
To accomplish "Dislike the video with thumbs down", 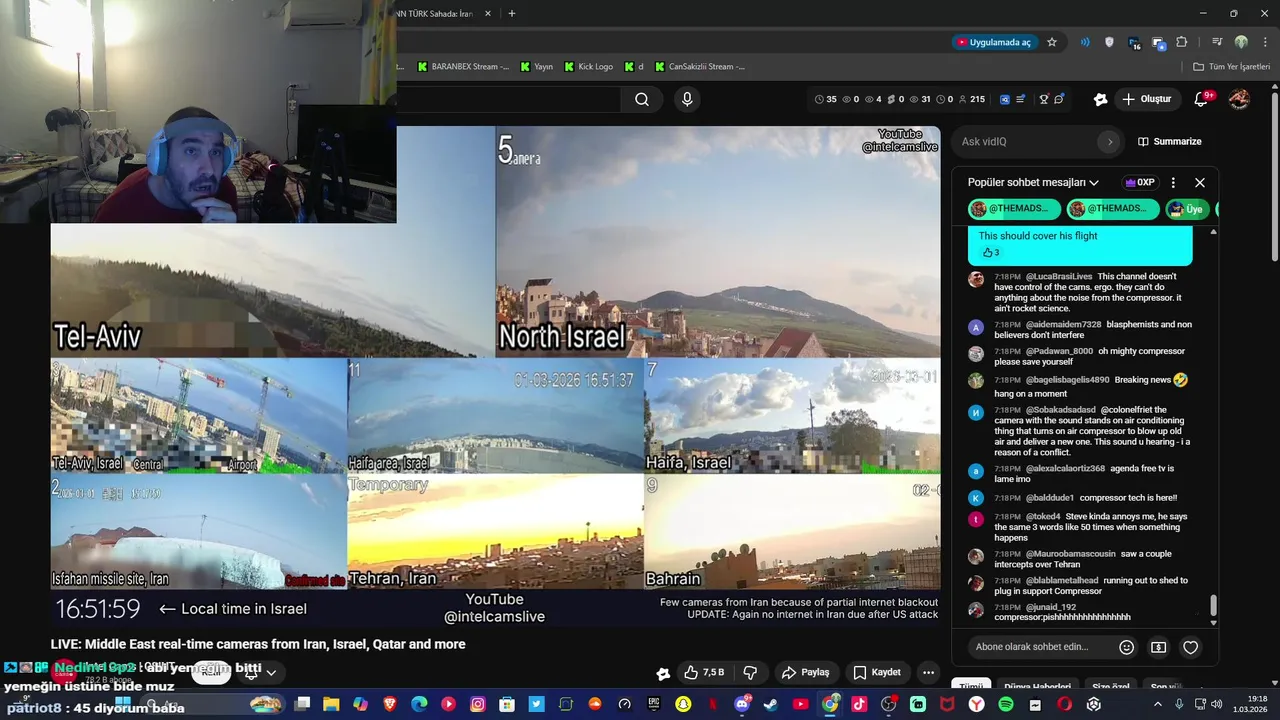I will tap(750, 672).
